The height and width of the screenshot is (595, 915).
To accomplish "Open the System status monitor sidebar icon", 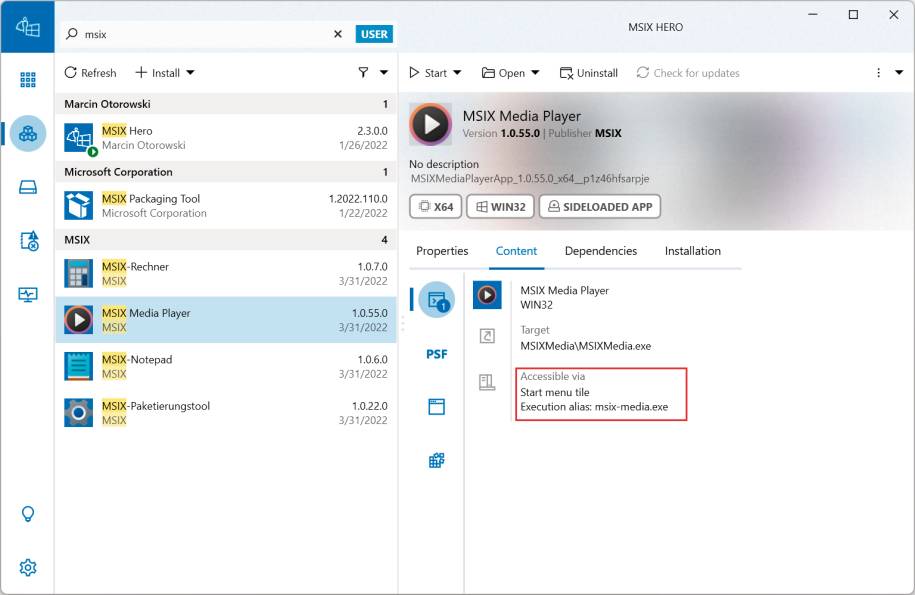I will [x=27, y=294].
